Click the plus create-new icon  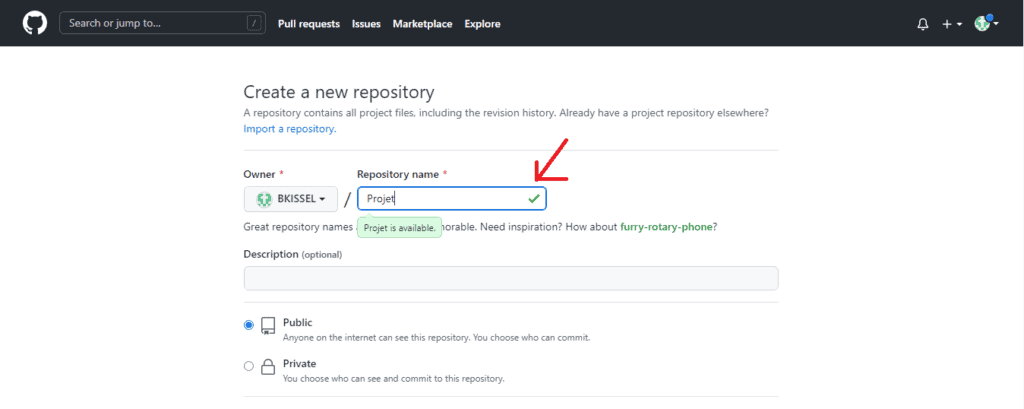tap(948, 24)
